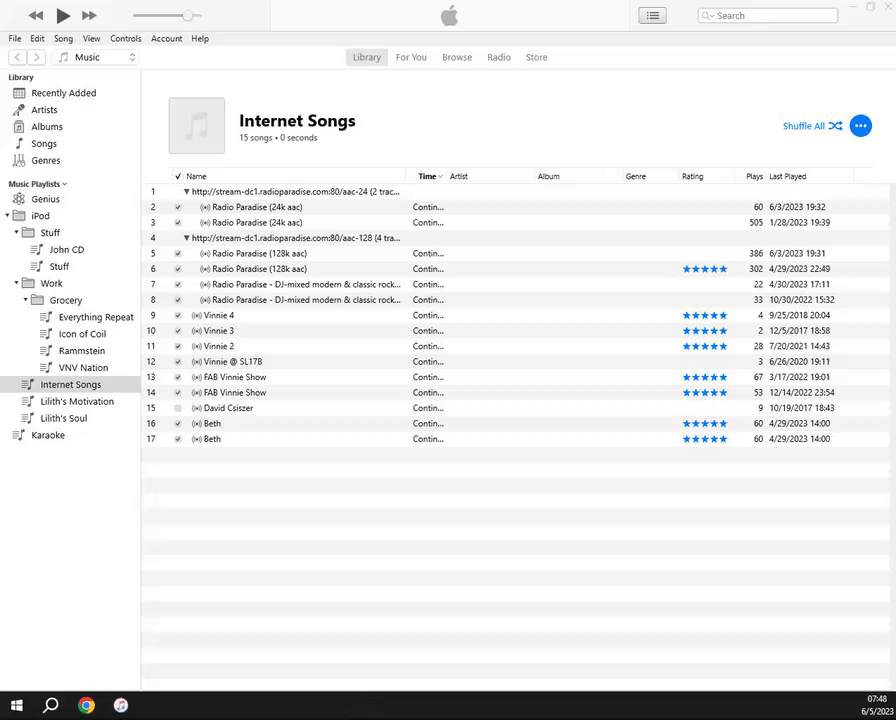
Task: Skip back with the rewind button
Action: tap(35, 15)
